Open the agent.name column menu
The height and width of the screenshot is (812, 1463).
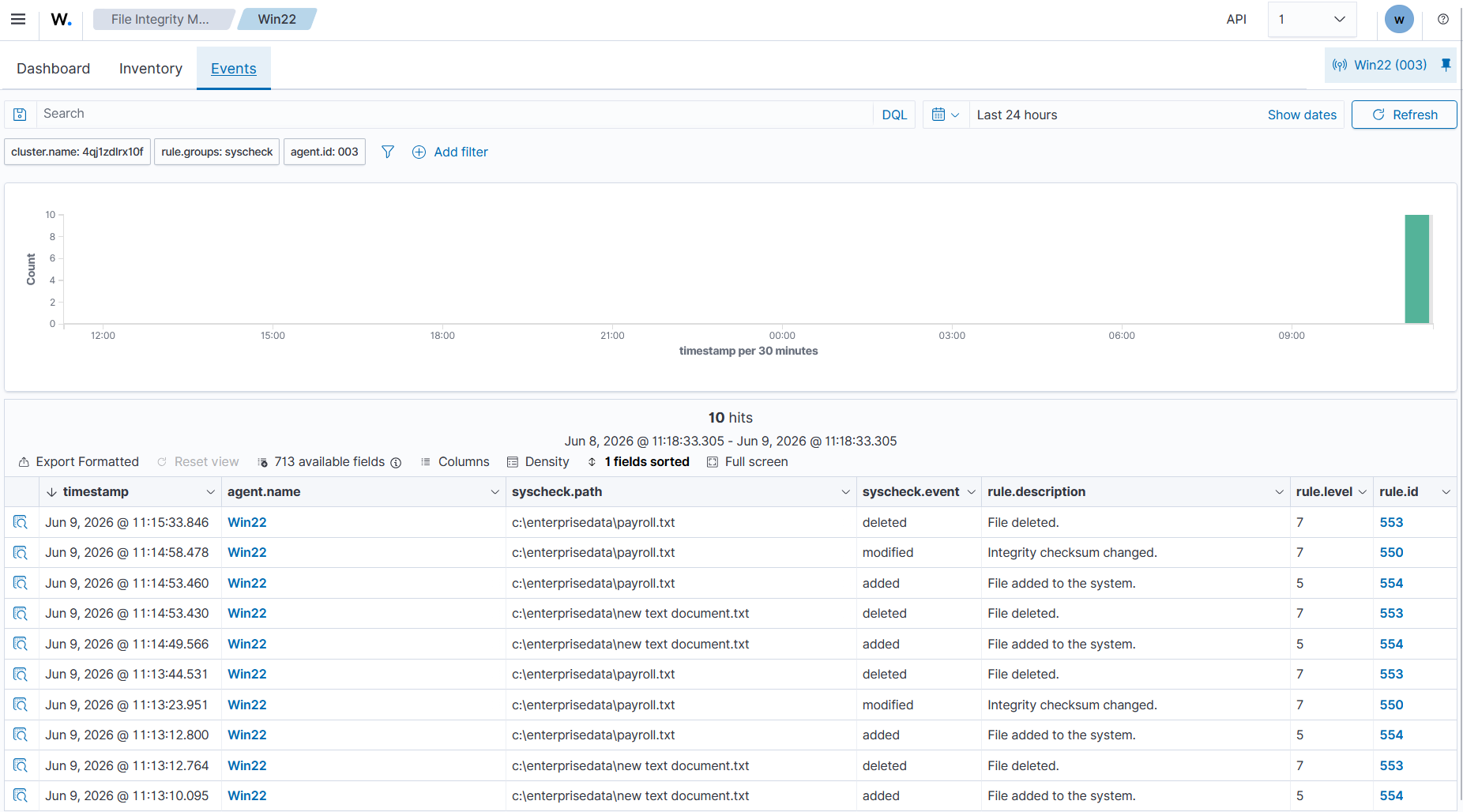coord(495,492)
